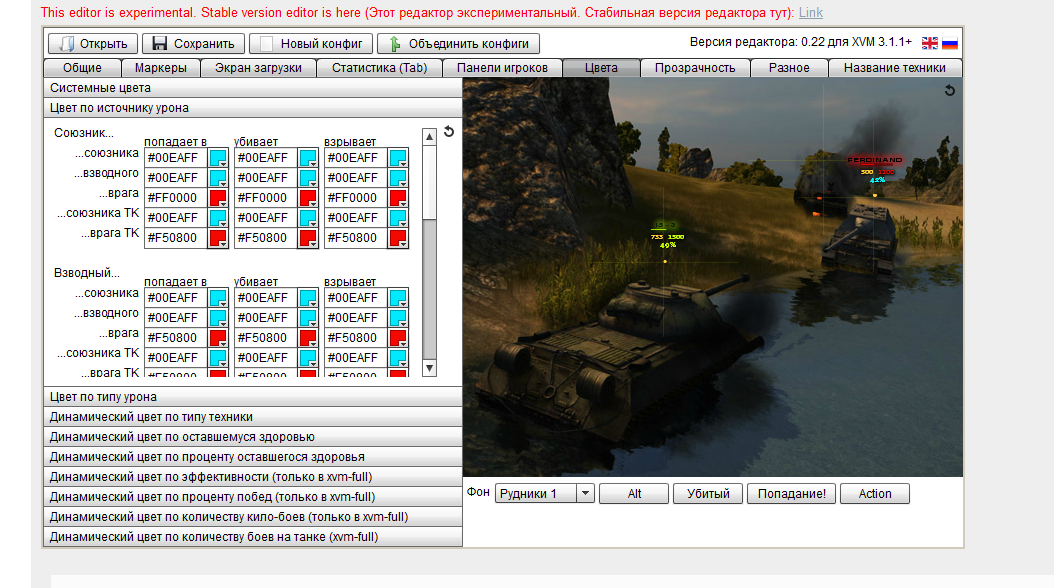Open the Открыть config button
1054x588 pixels.
(93, 44)
